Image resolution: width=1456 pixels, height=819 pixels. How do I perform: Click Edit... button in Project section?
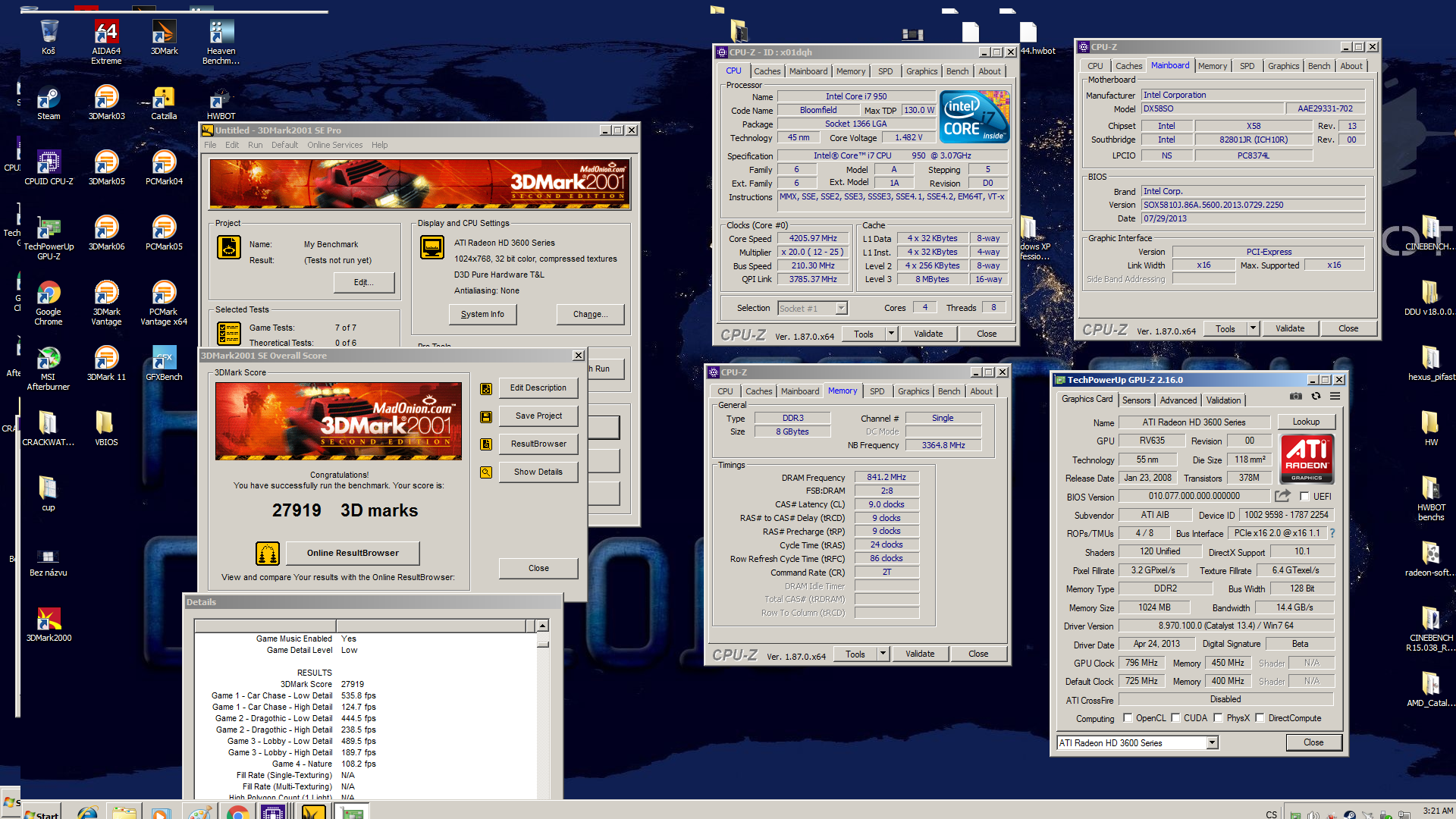pyautogui.click(x=364, y=282)
